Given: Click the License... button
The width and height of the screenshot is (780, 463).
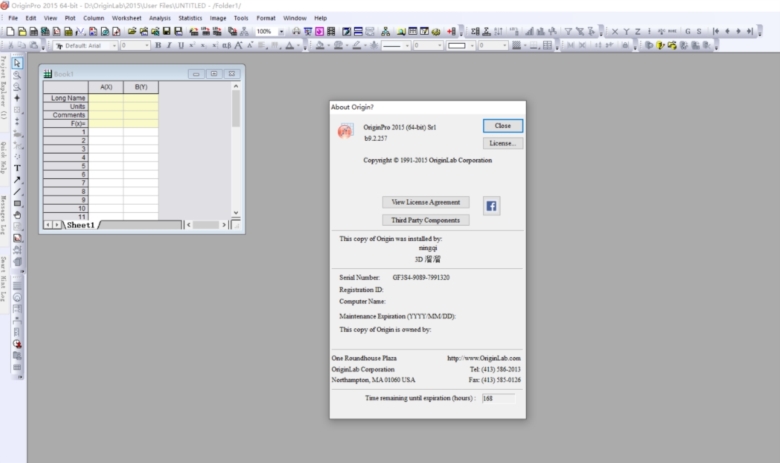Looking at the screenshot, I should [502, 143].
